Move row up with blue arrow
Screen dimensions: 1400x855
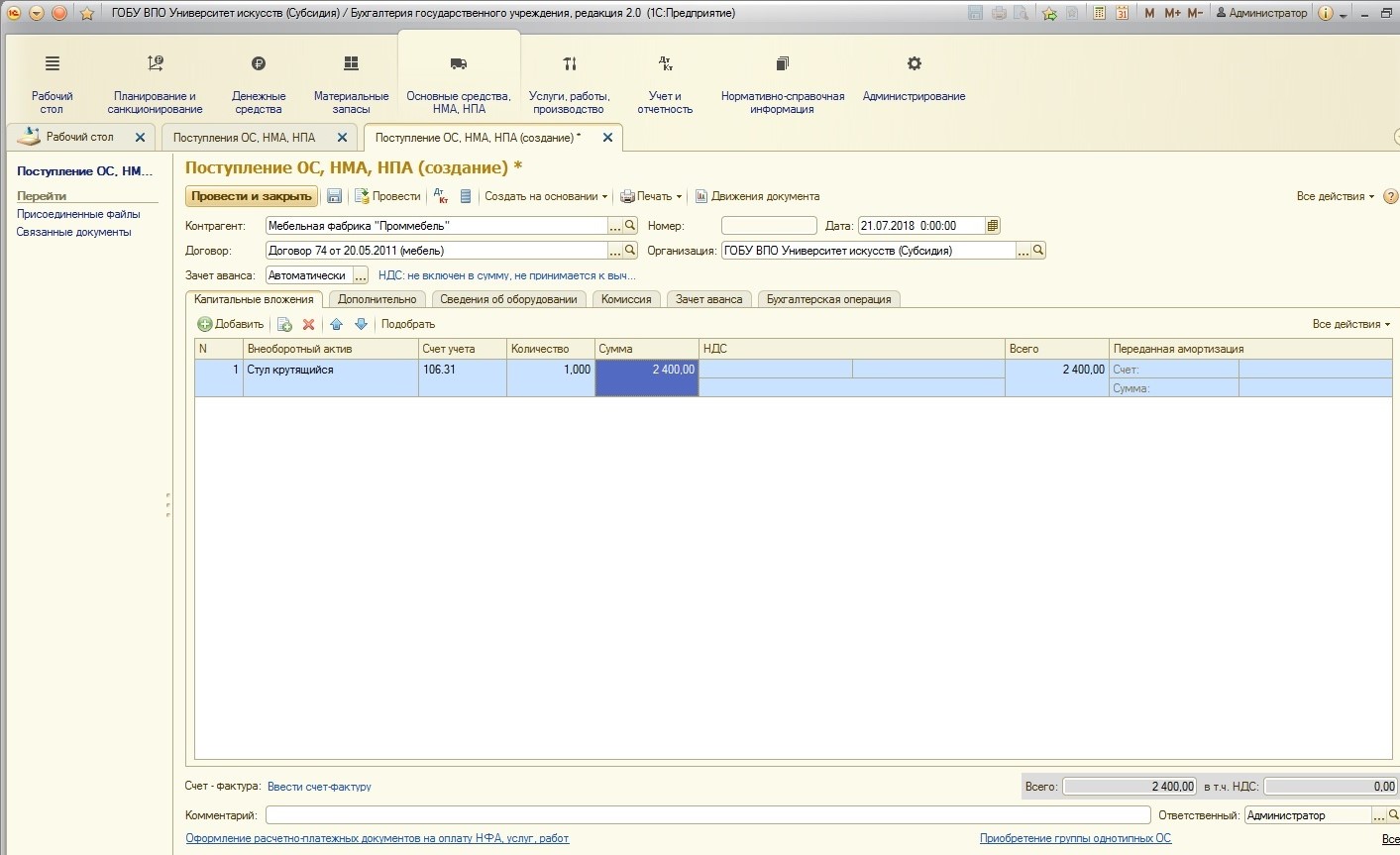coord(336,324)
